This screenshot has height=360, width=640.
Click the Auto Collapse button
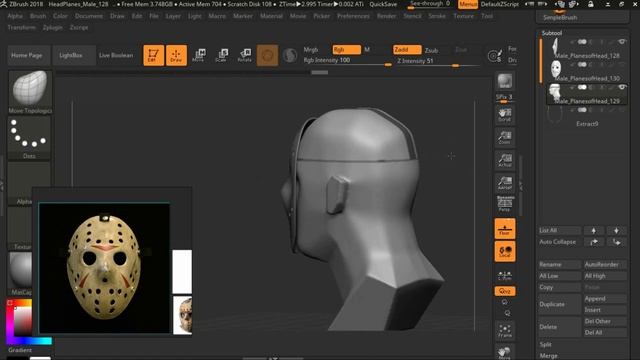pyautogui.click(x=559, y=242)
